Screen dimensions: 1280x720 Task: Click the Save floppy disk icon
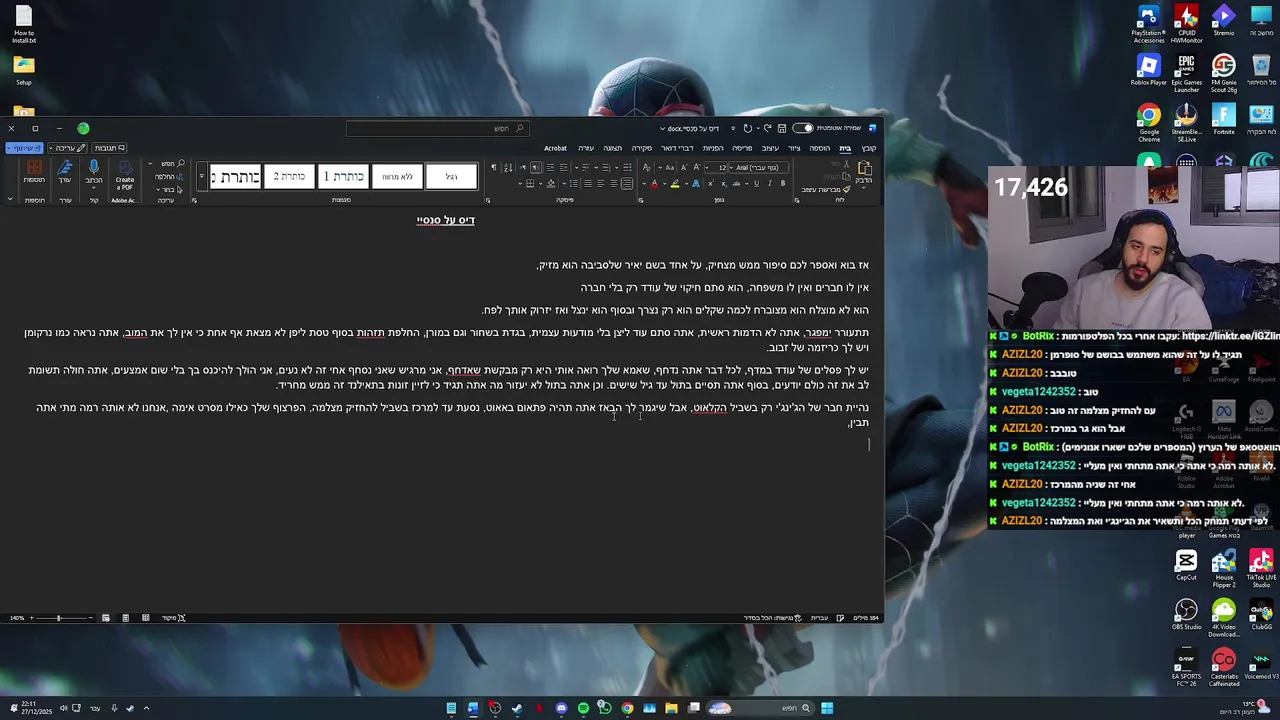782,128
